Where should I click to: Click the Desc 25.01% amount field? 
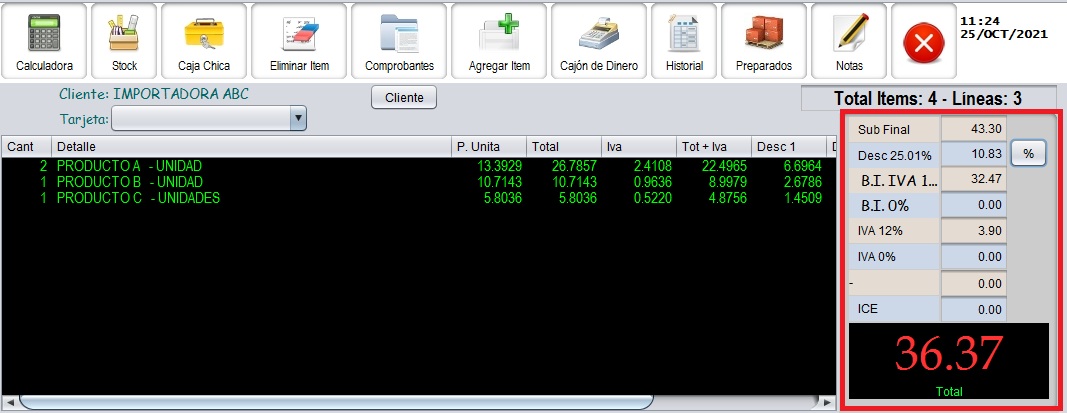click(973, 154)
